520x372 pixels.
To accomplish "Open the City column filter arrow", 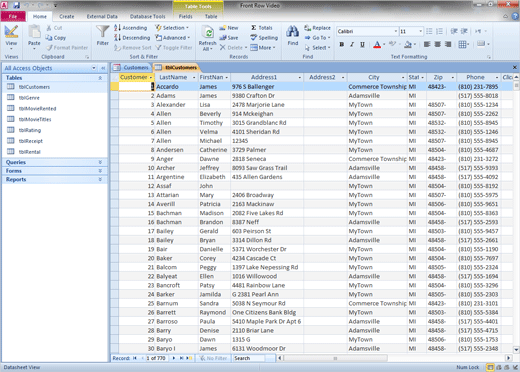I will [403, 77].
